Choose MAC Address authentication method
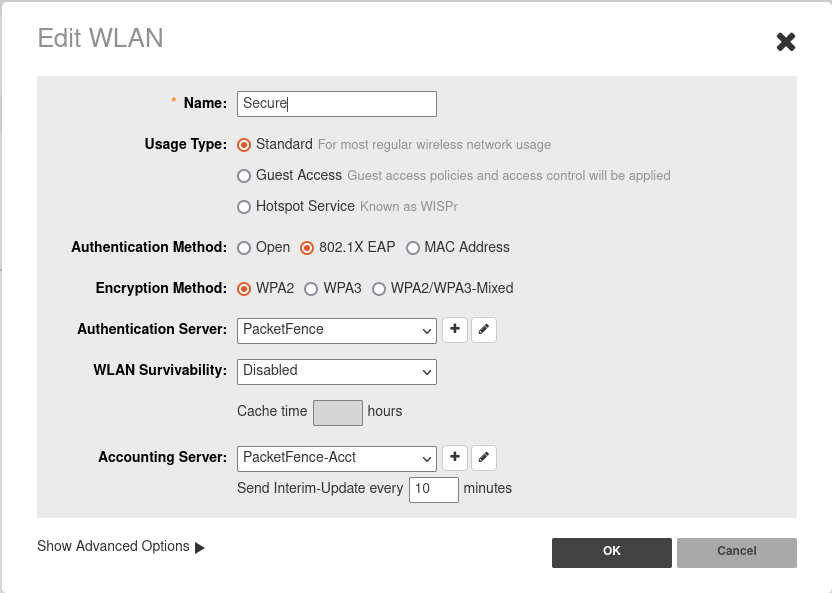This screenshot has width=832, height=593. pos(412,248)
